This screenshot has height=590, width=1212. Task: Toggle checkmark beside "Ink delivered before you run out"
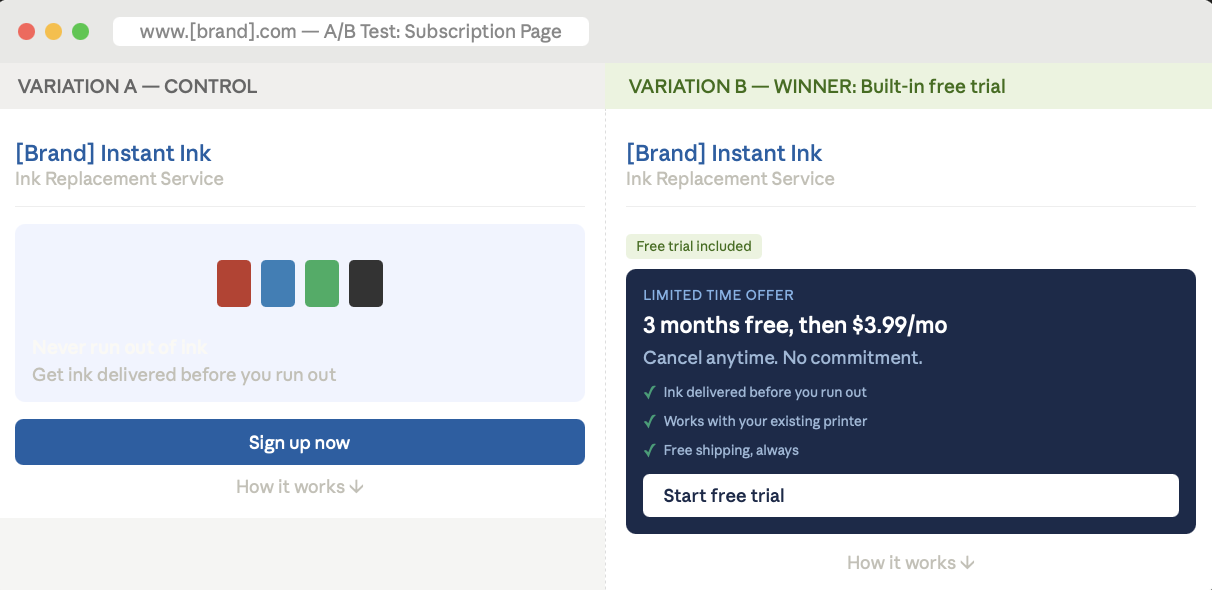click(650, 392)
